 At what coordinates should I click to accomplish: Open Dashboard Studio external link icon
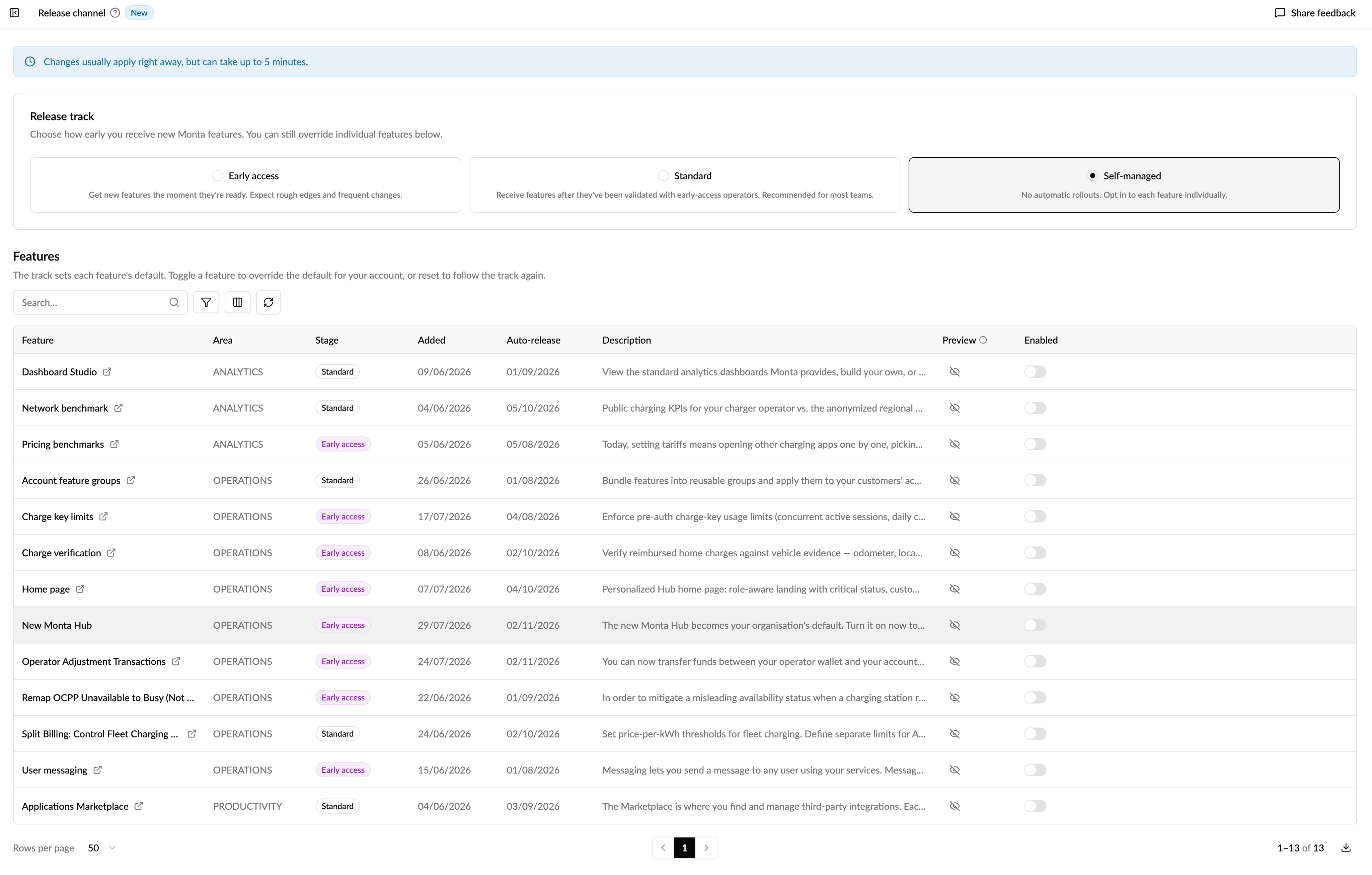click(x=107, y=372)
